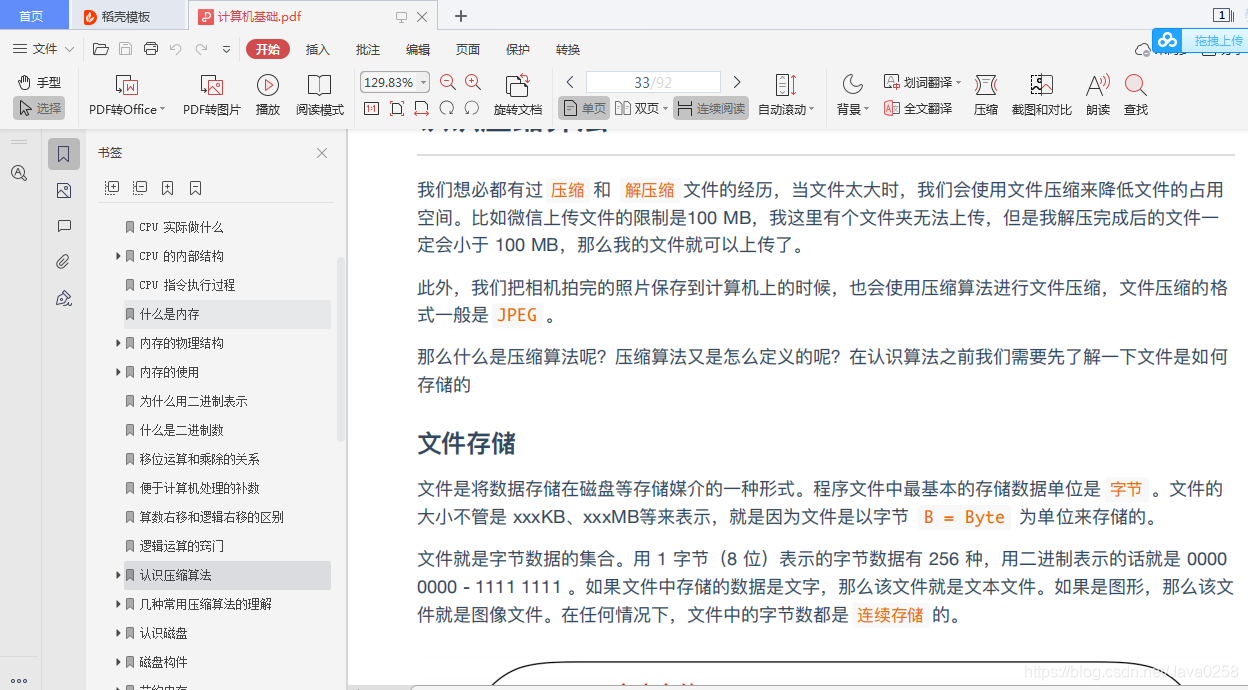Set view to actual size 1:1

pos(371,108)
